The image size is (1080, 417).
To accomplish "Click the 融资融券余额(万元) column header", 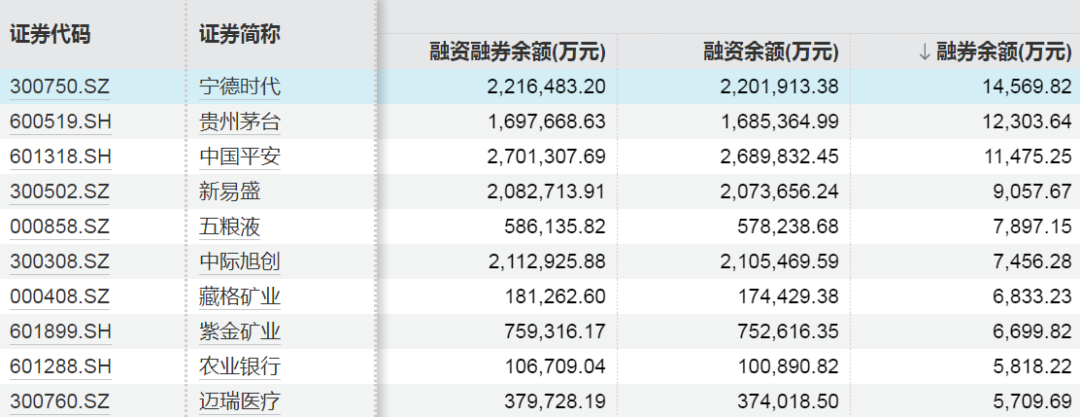I will tap(517, 52).
